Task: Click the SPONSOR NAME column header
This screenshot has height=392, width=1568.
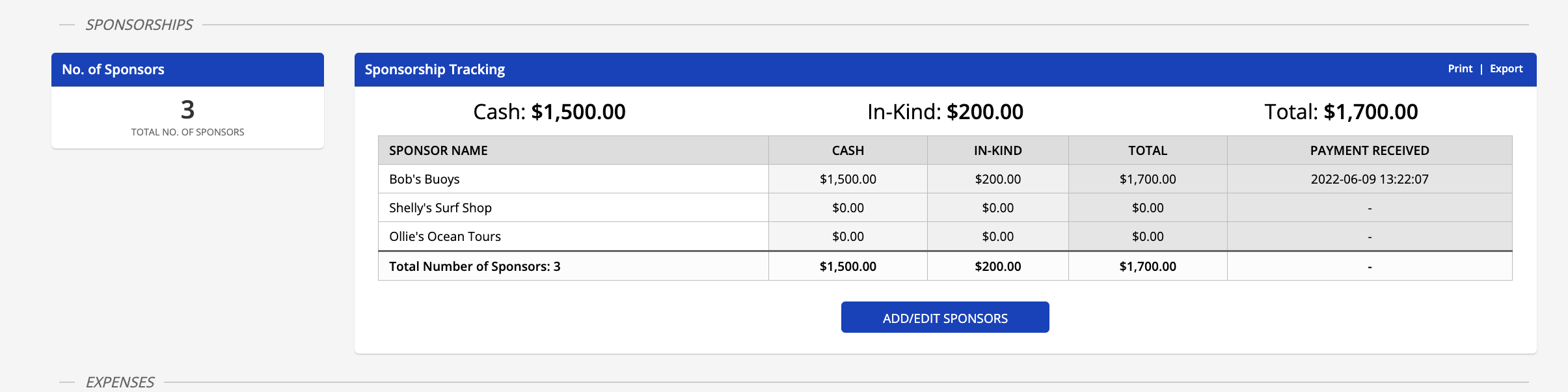Action: tap(438, 150)
